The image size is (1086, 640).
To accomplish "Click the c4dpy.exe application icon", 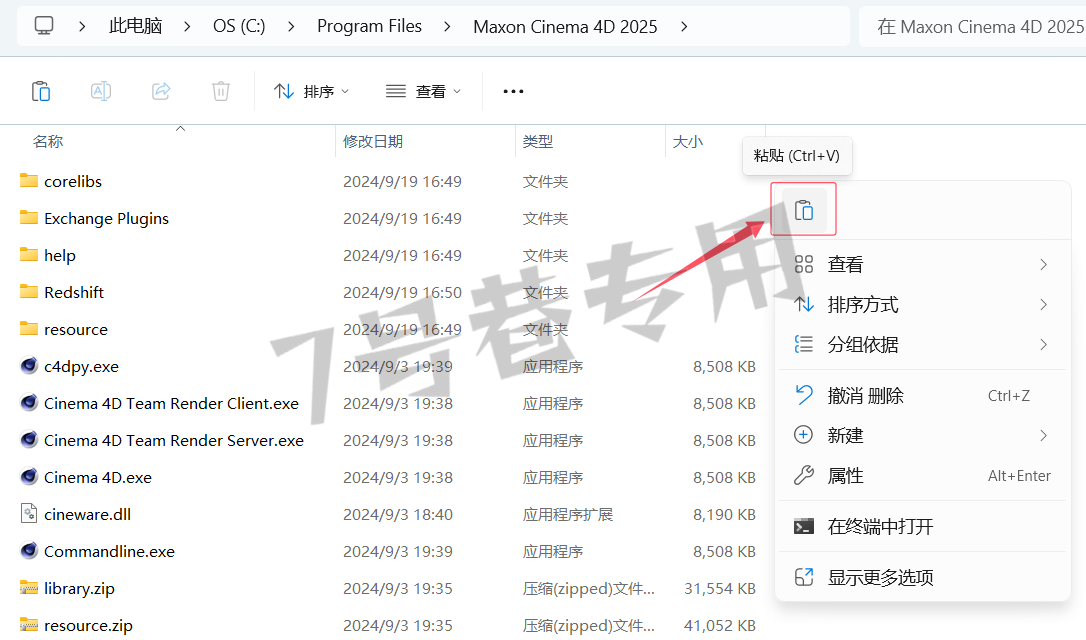I will tap(29, 366).
